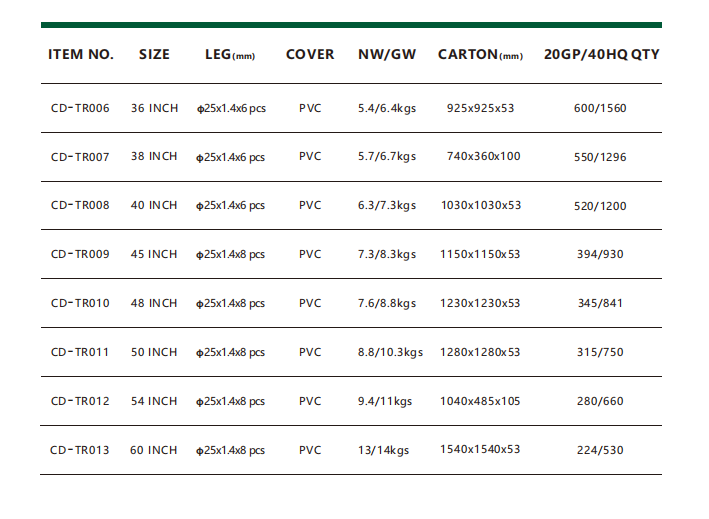Screen dimensions: 709x519
Task: Select item number CD-TR009
Action: click(80, 255)
